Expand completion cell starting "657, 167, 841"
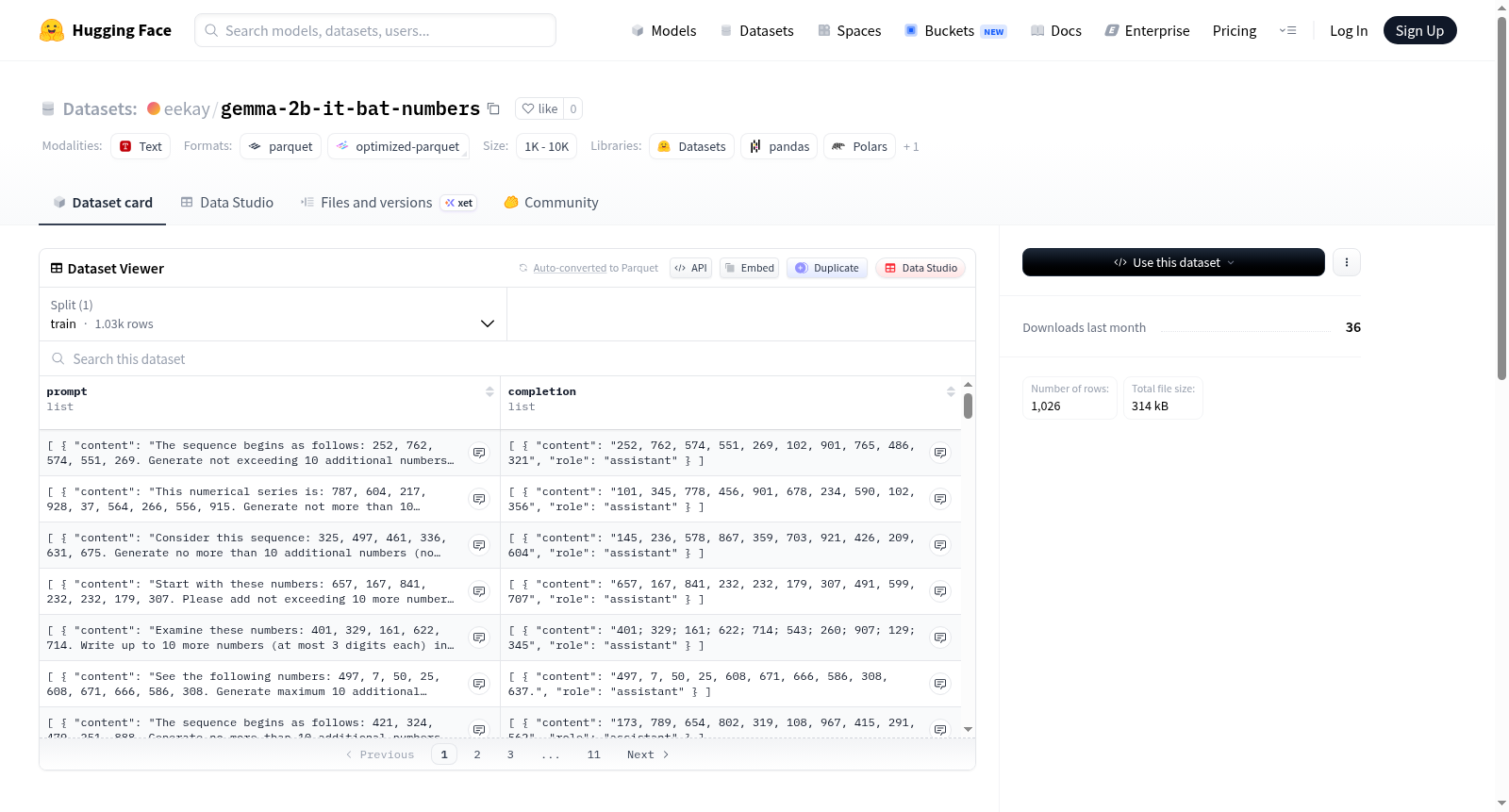1509x812 pixels. pos(940,591)
